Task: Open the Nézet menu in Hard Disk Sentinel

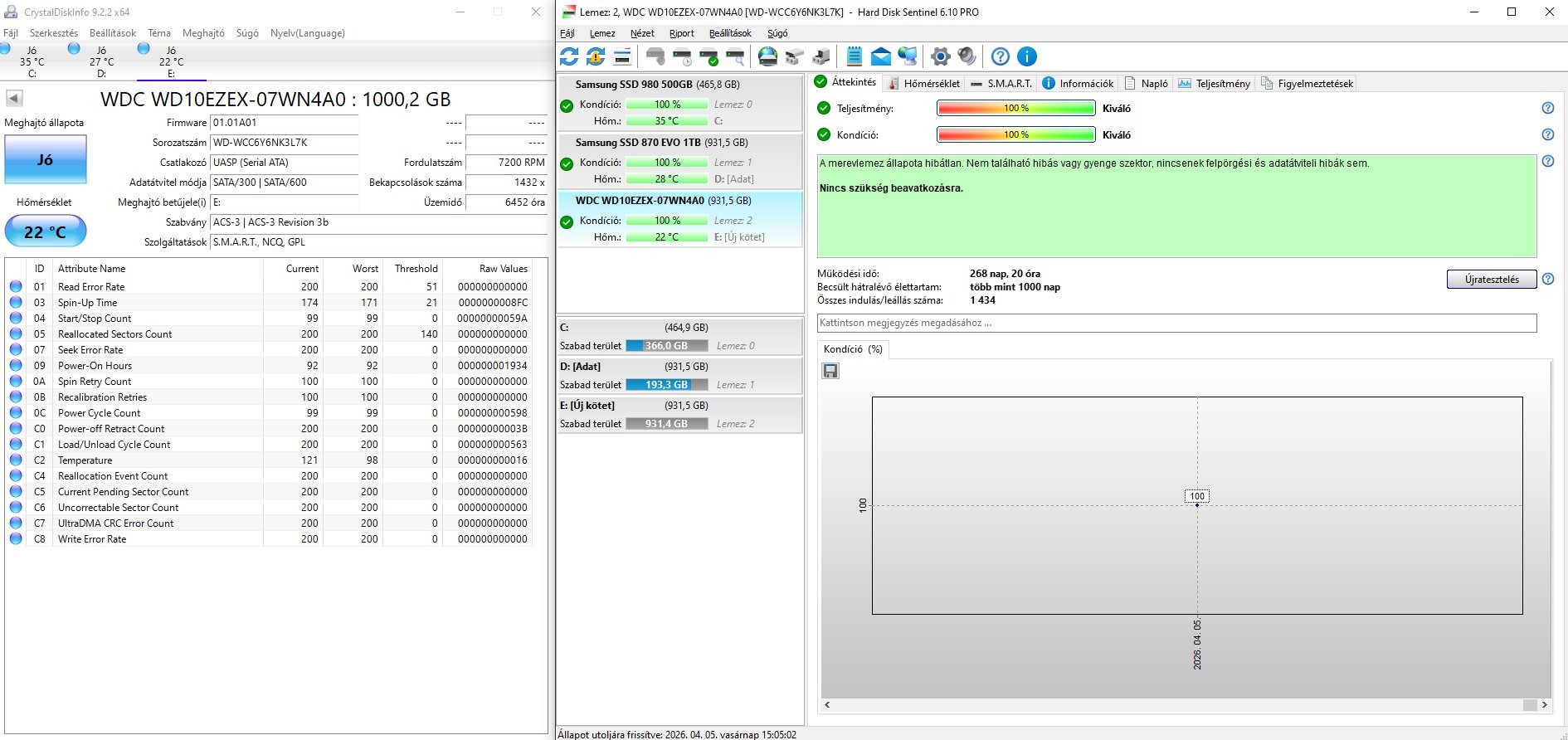Action: click(x=642, y=33)
